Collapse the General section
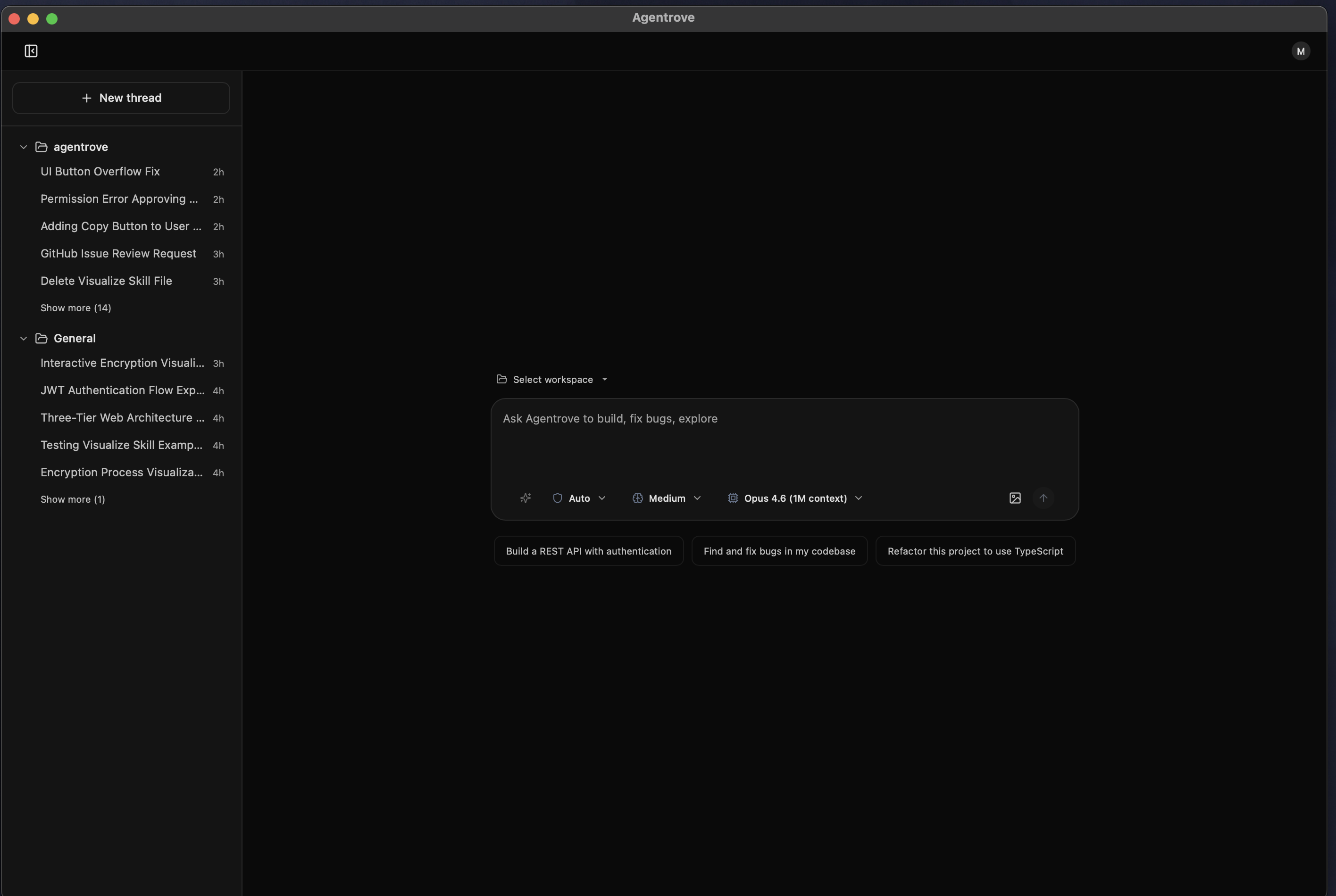This screenshot has height=896, width=1336. [x=23, y=338]
